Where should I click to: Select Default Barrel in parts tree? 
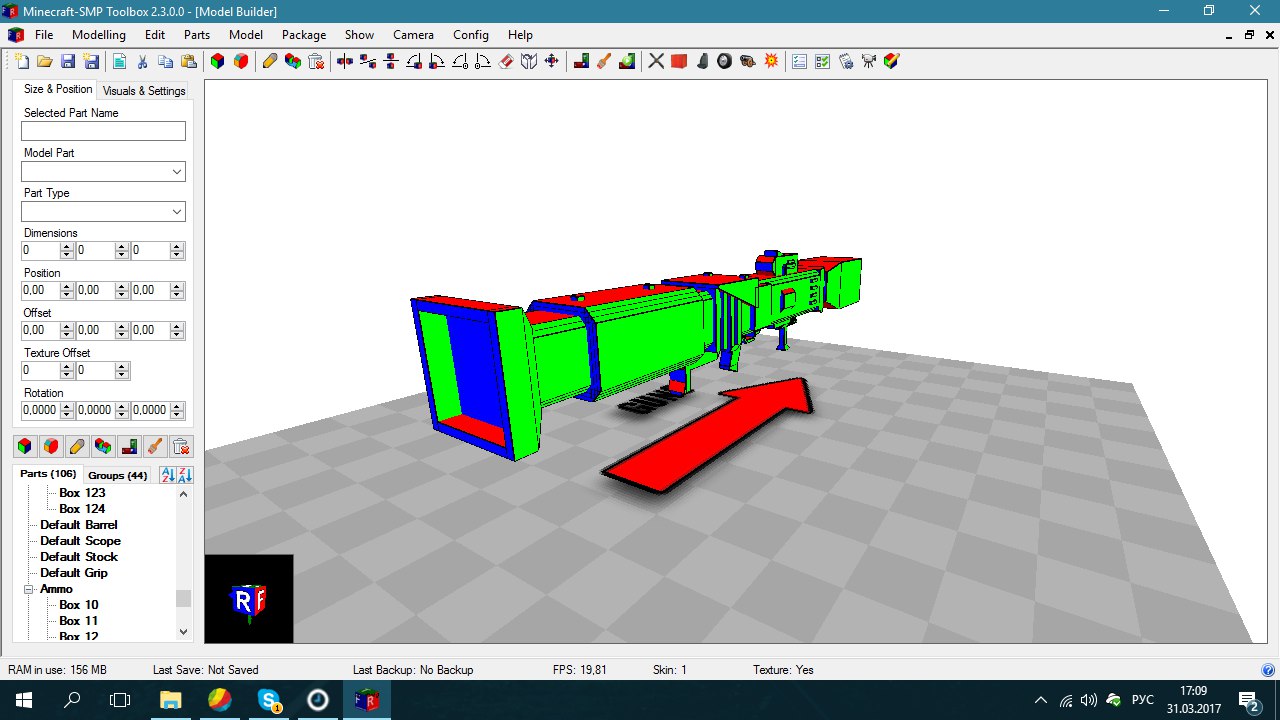(x=79, y=525)
